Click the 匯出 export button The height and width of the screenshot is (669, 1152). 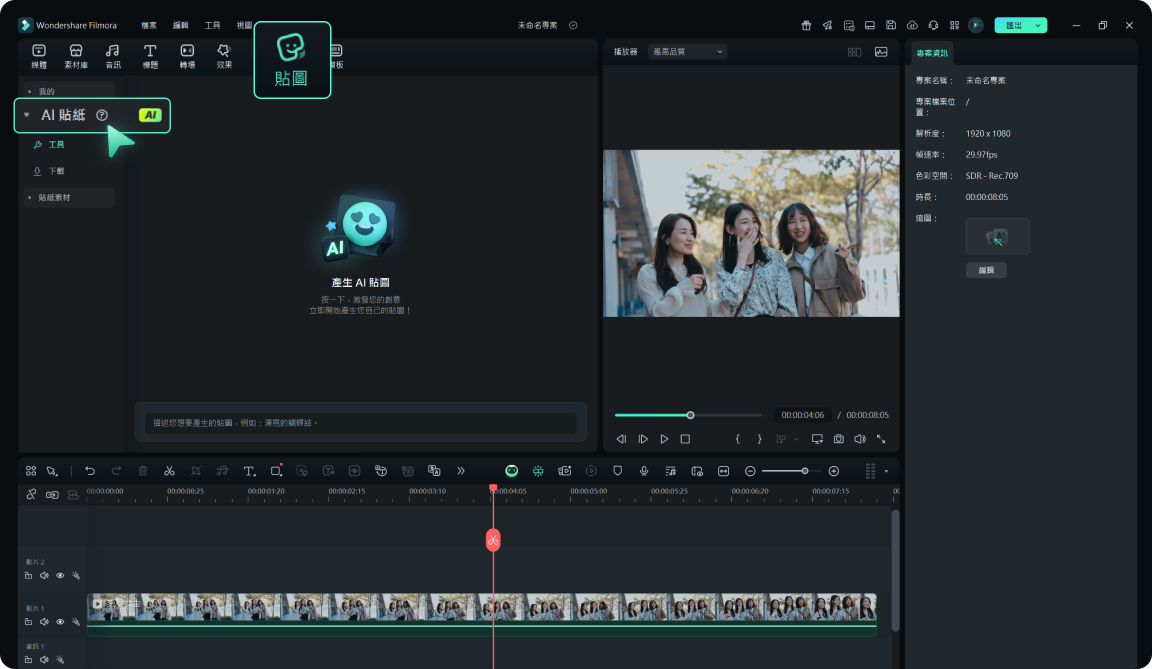click(1013, 25)
